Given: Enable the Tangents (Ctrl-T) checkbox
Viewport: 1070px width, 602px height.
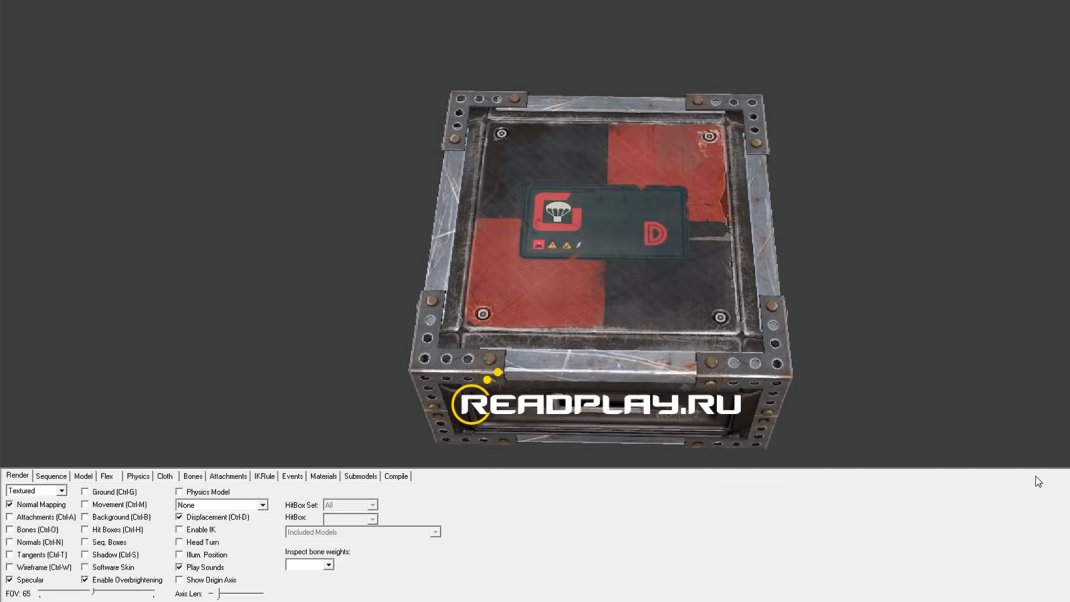Looking at the screenshot, I should click(10, 555).
